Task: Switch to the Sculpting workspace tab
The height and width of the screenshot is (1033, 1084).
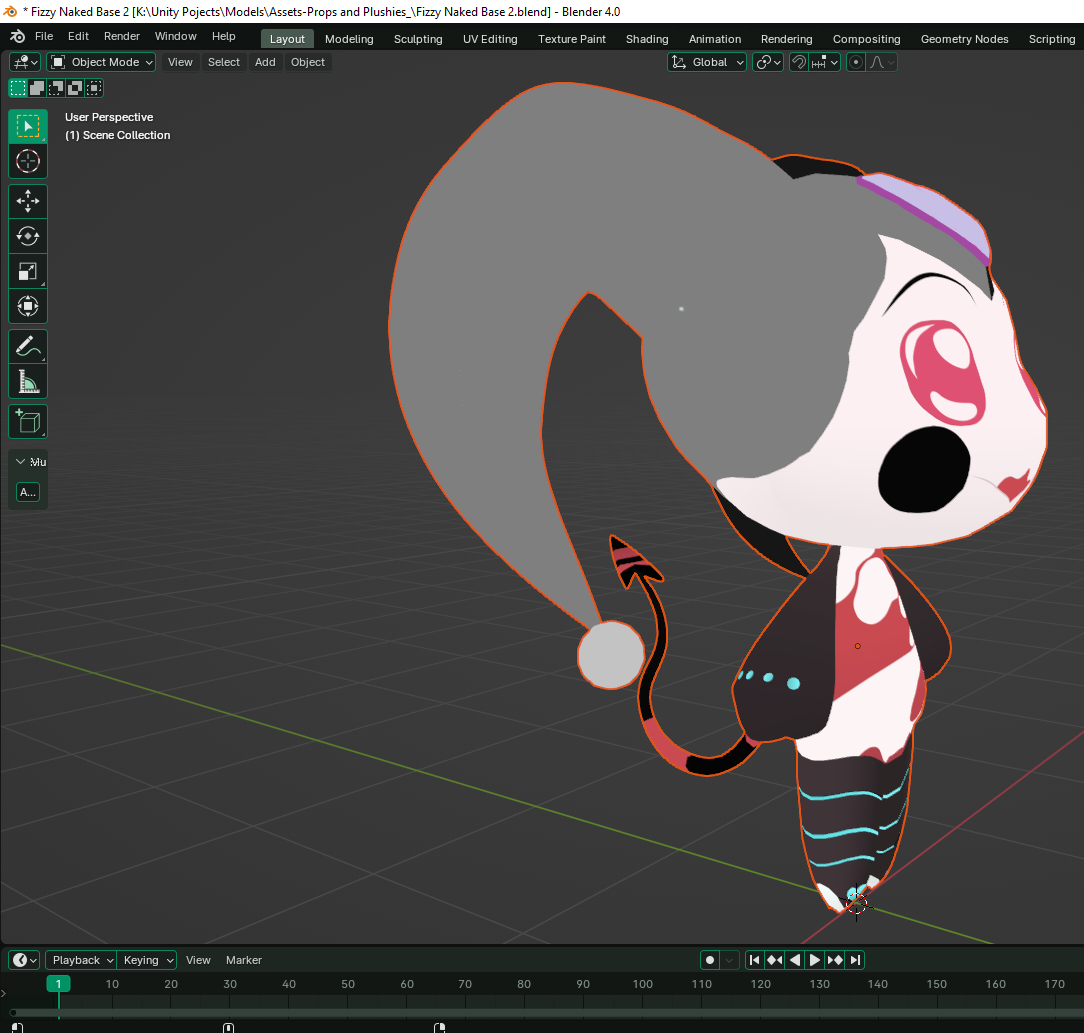Action: tap(418, 39)
